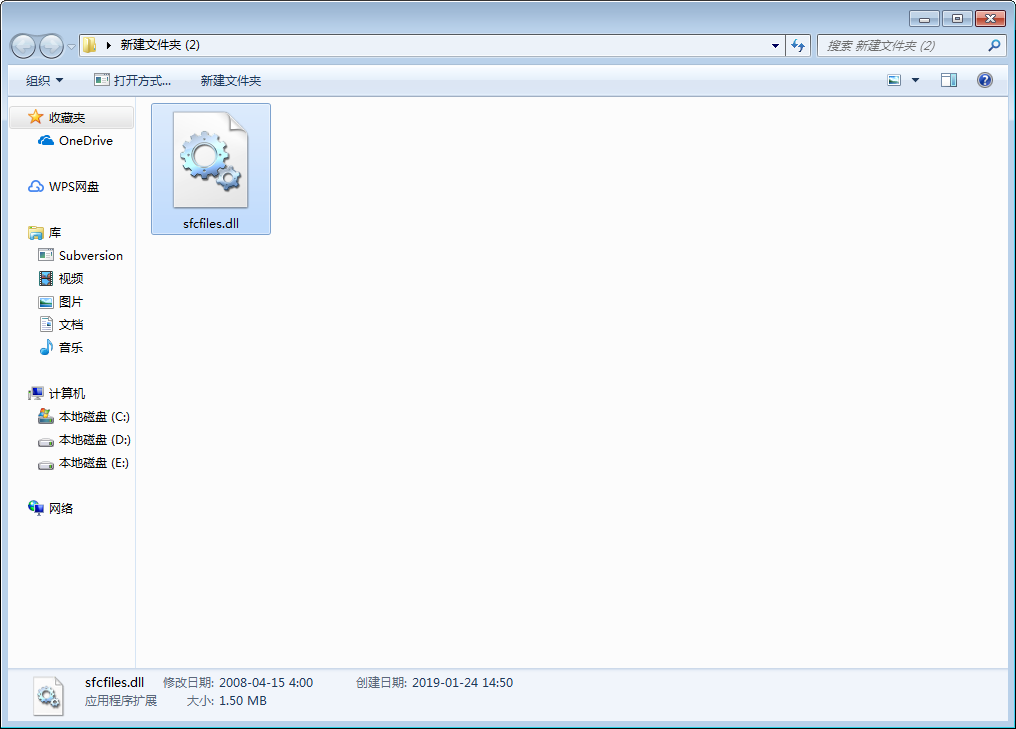1016x729 pixels.
Task: Toggle the preview pane
Action: tap(948, 80)
